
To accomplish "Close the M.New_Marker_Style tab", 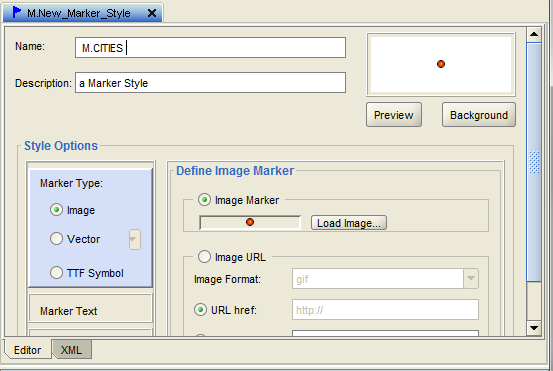I will (x=152, y=13).
